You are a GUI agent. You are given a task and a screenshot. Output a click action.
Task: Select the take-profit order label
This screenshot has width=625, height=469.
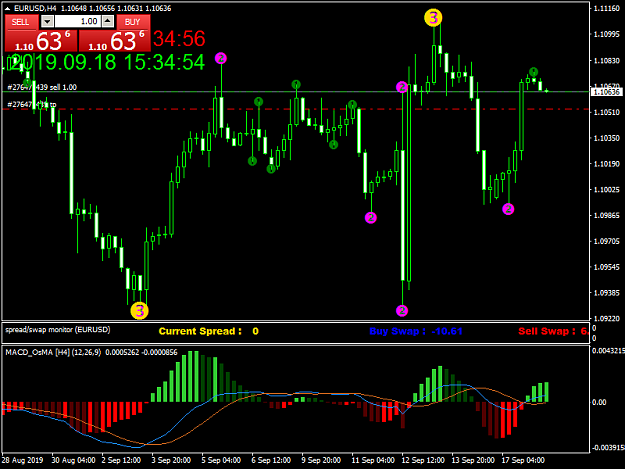click(x=32, y=104)
